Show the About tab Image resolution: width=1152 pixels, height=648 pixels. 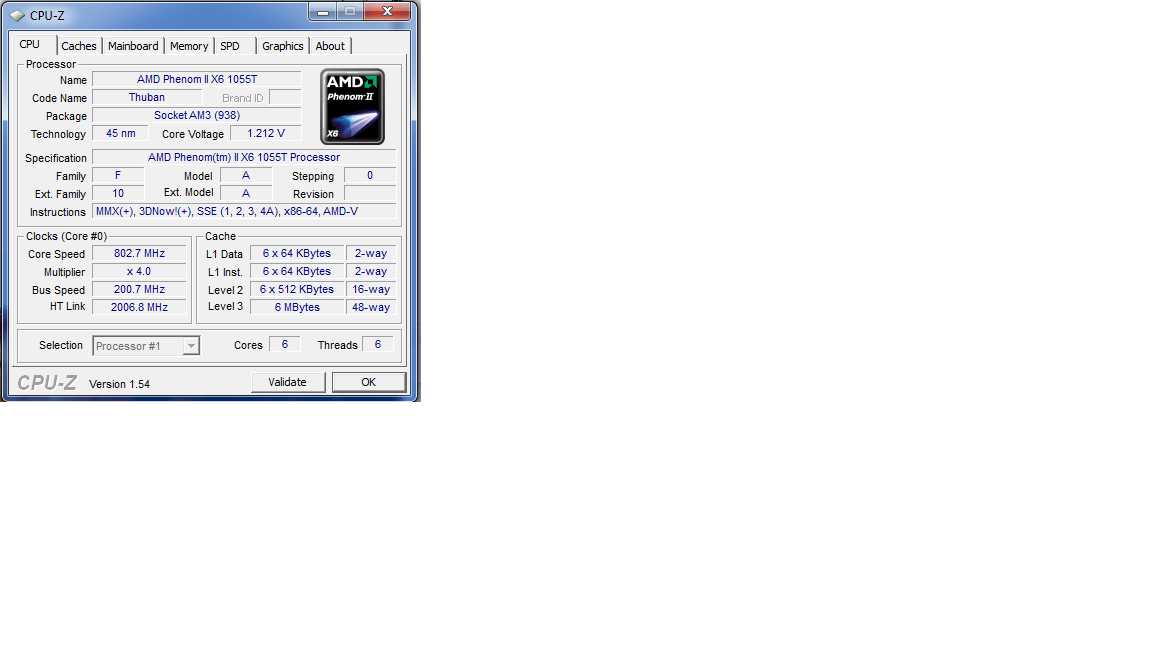[x=330, y=46]
